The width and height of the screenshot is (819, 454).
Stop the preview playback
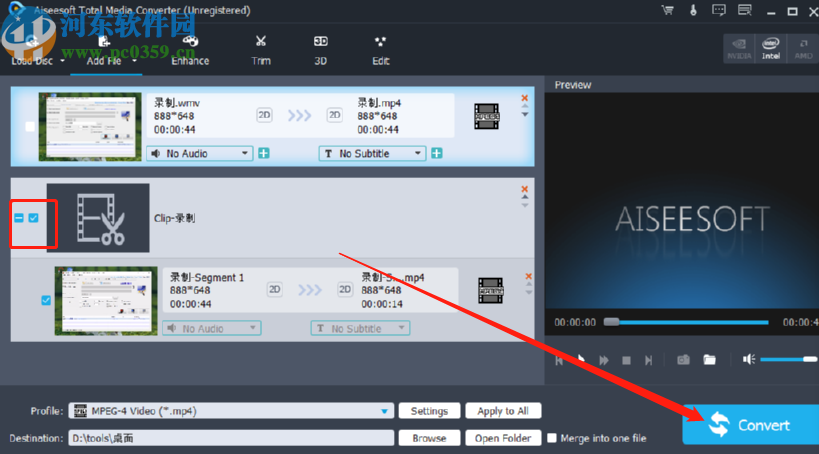[626, 360]
